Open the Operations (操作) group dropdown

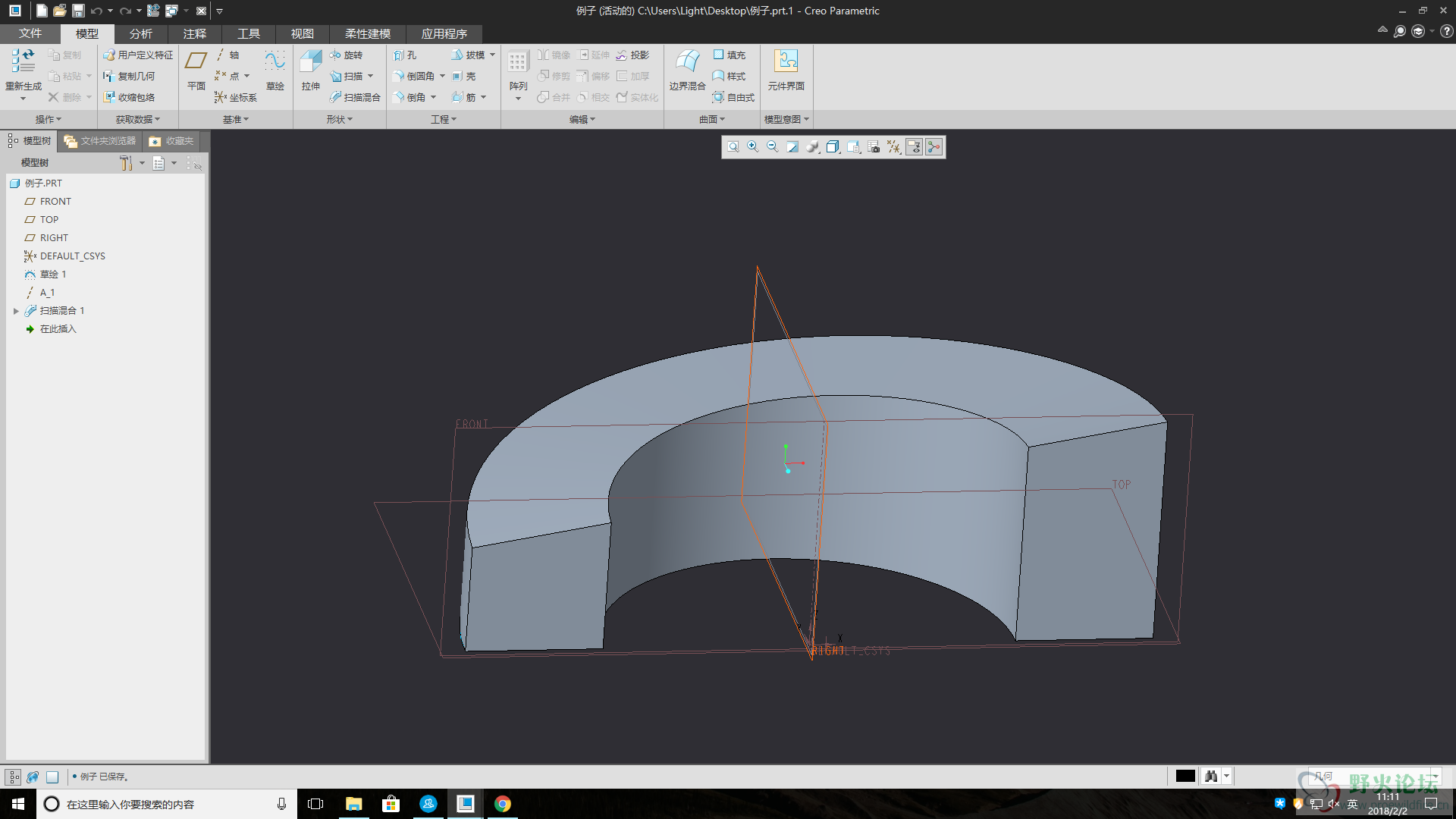click(x=49, y=119)
